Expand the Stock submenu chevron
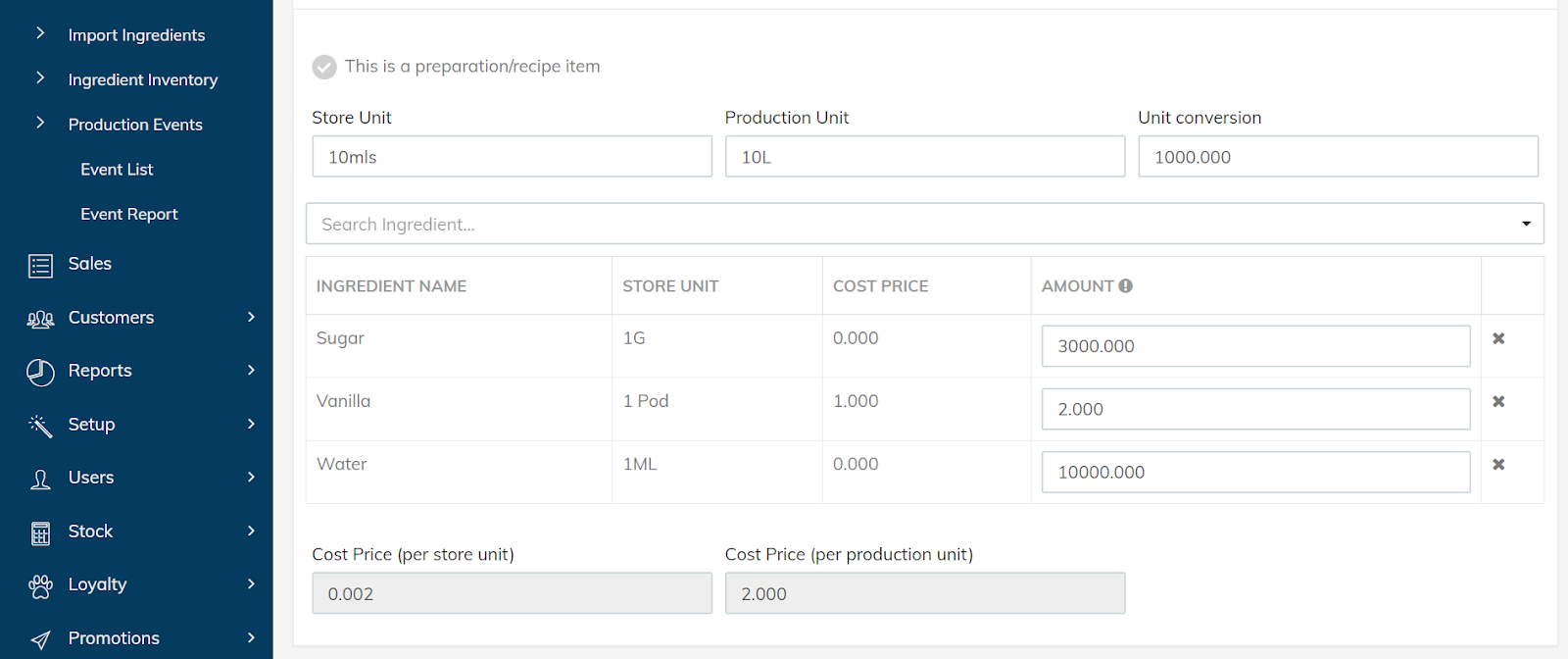Screen dimensions: 1568x659 (251, 531)
